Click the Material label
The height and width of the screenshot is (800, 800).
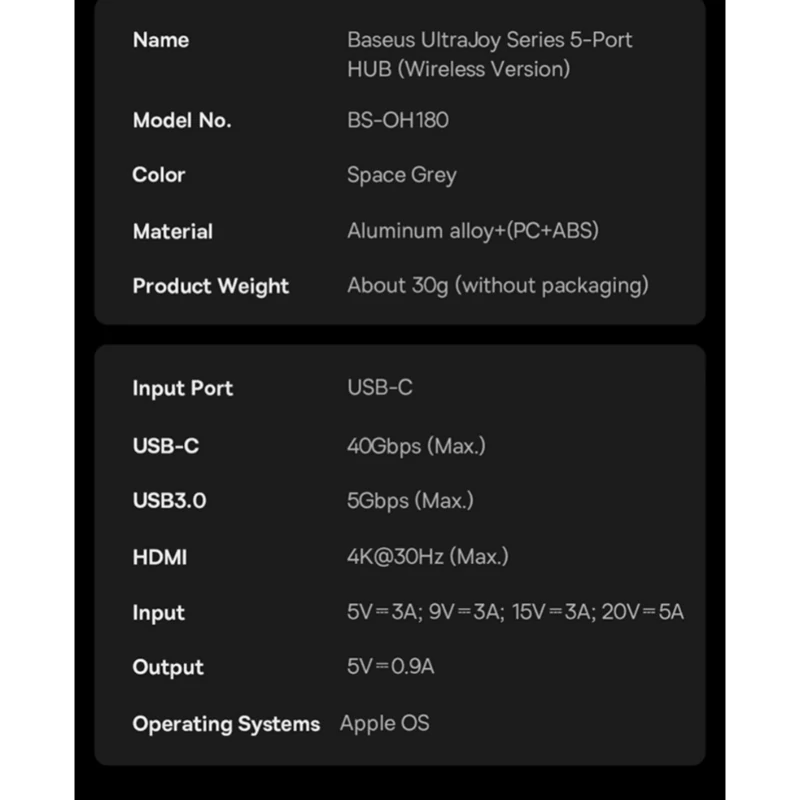click(x=172, y=231)
